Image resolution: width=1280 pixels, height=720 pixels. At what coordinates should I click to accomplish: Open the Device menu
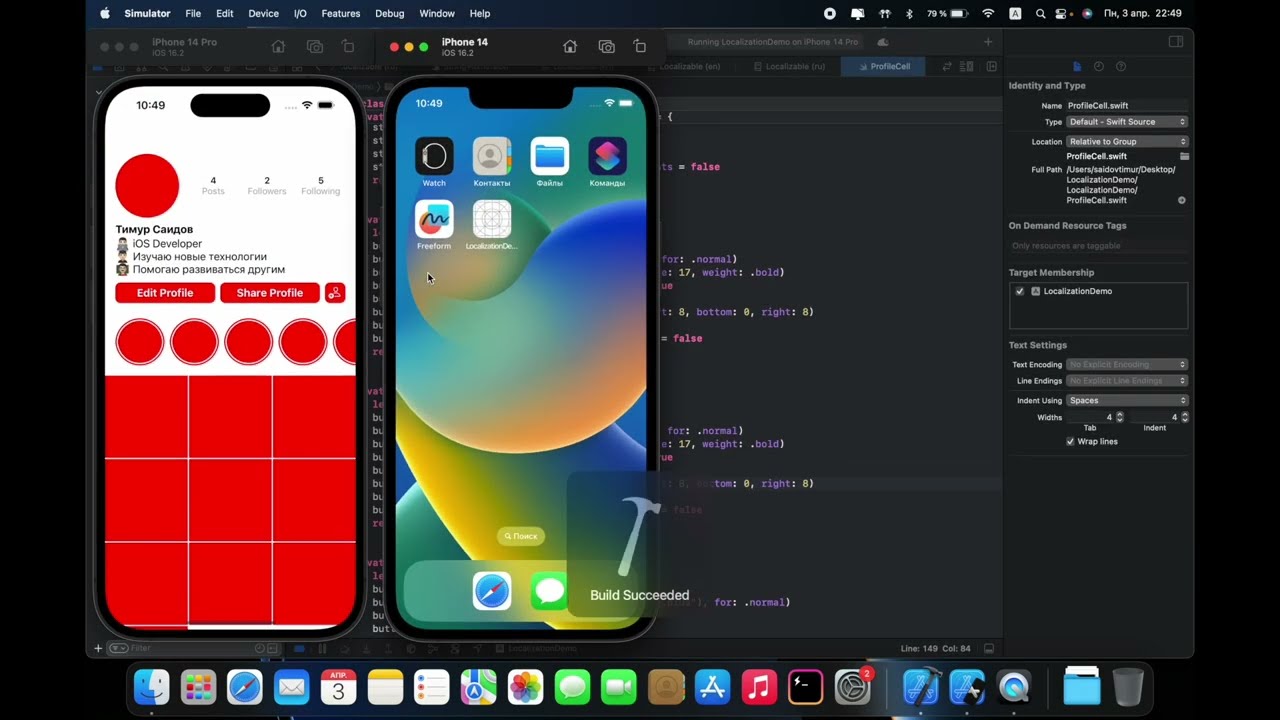pyautogui.click(x=264, y=14)
